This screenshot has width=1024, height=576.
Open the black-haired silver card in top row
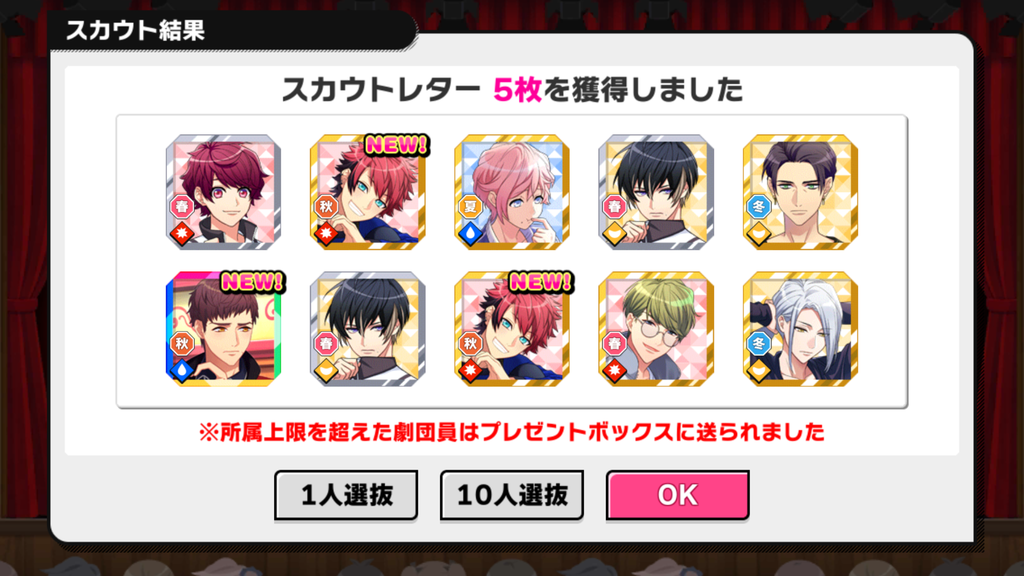(x=656, y=192)
